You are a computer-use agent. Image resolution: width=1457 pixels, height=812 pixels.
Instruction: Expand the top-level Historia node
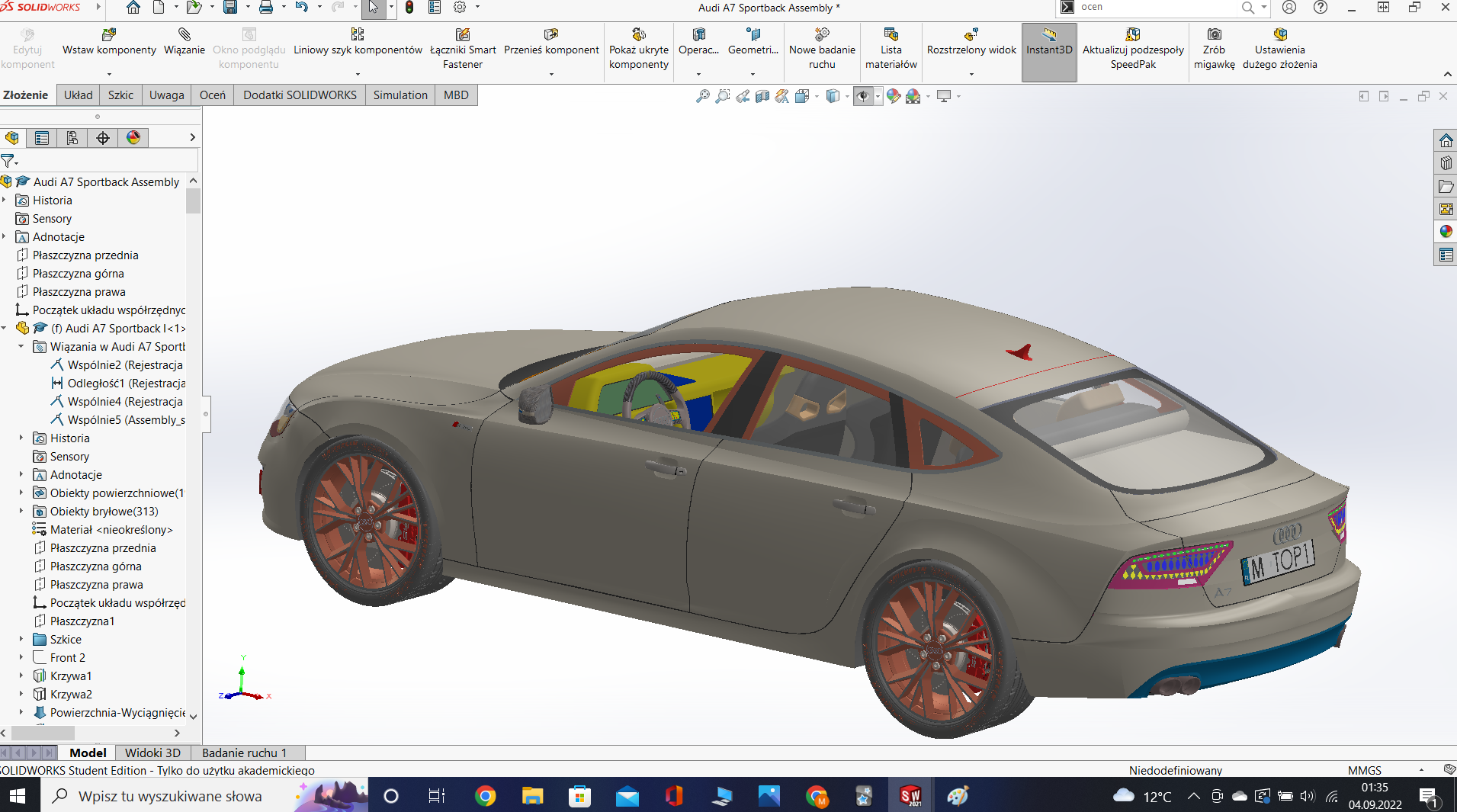pos(5,201)
